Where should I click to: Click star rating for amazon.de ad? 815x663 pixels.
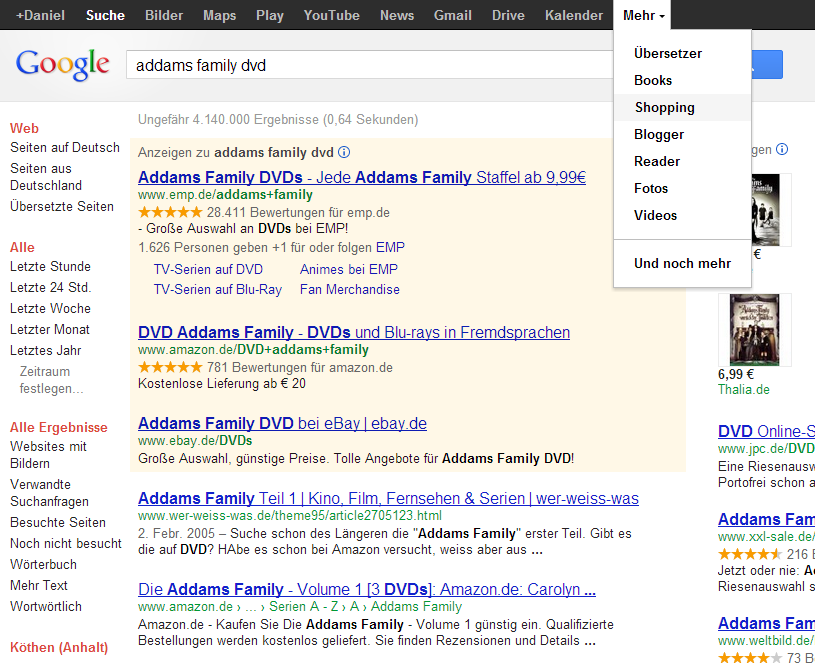(x=170, y=367)
